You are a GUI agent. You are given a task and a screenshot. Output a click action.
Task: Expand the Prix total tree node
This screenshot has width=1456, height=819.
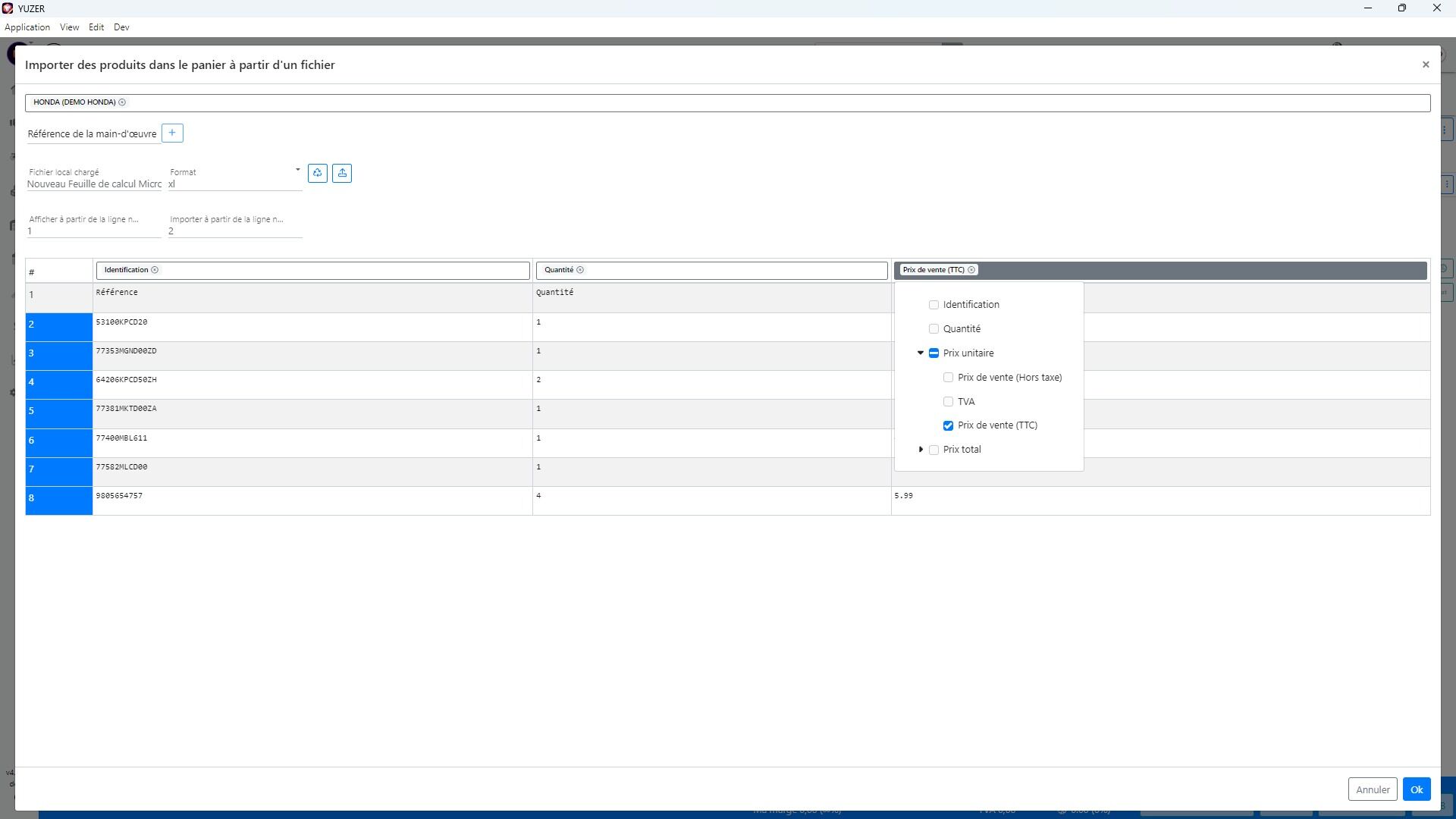[x=921, y=450]
